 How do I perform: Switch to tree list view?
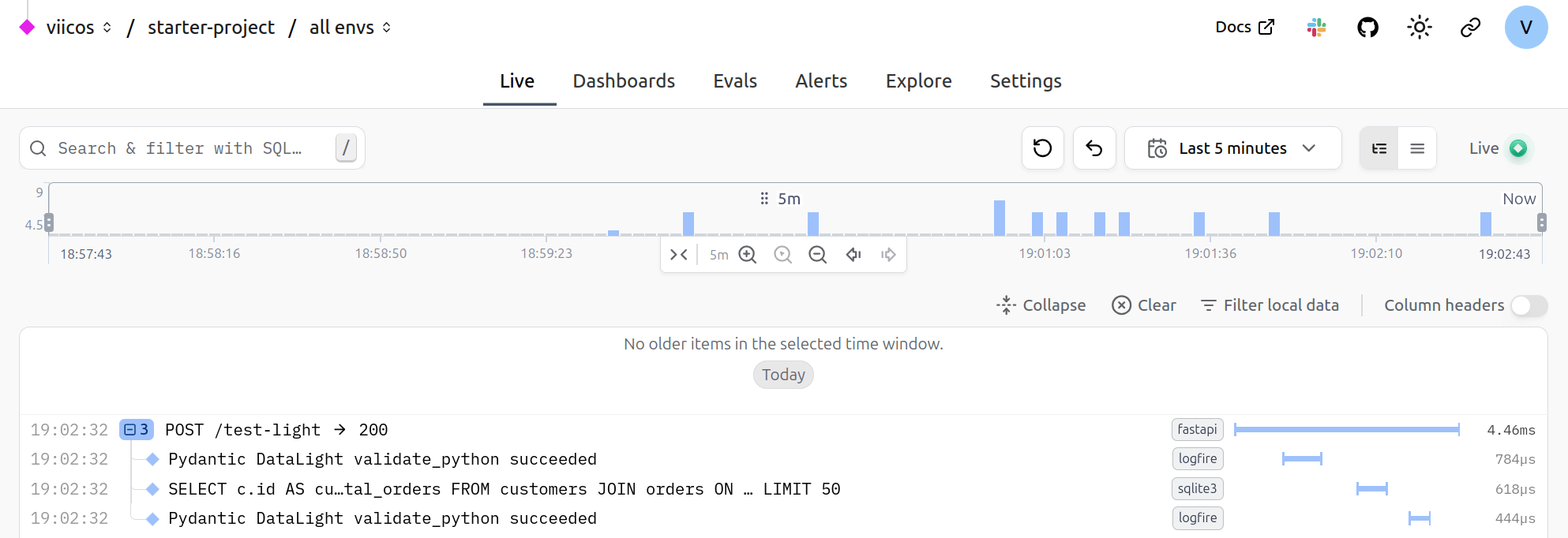pyautogui.click(x=1379, y=148)
